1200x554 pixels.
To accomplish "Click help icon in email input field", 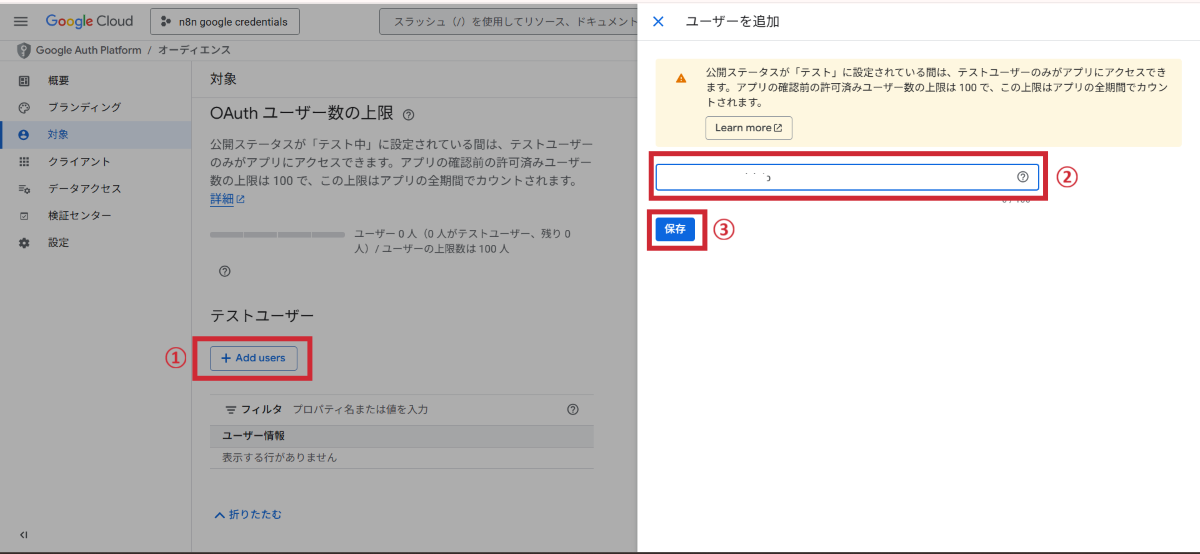I will tap(1022, 177).
